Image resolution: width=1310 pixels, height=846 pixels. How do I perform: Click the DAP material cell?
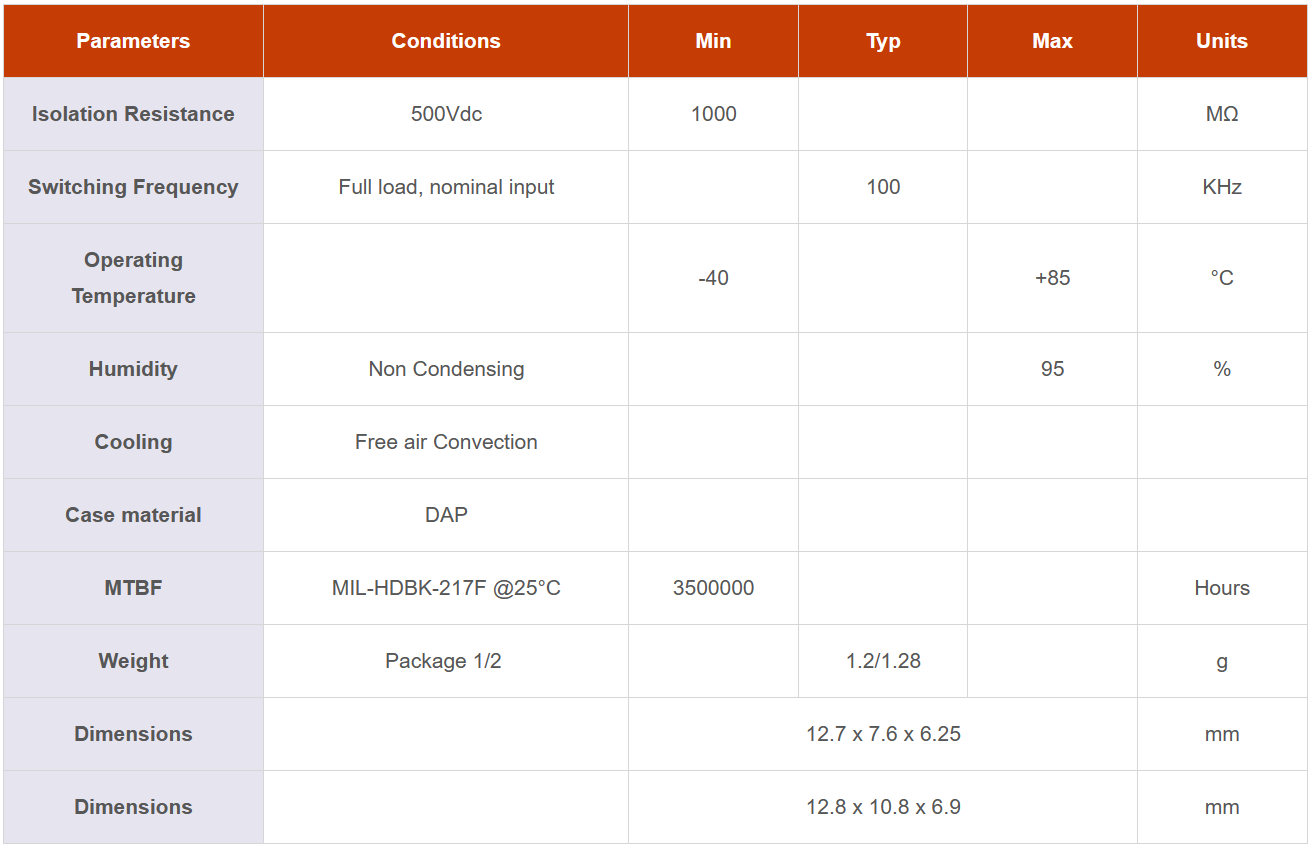tap(446, 515)
